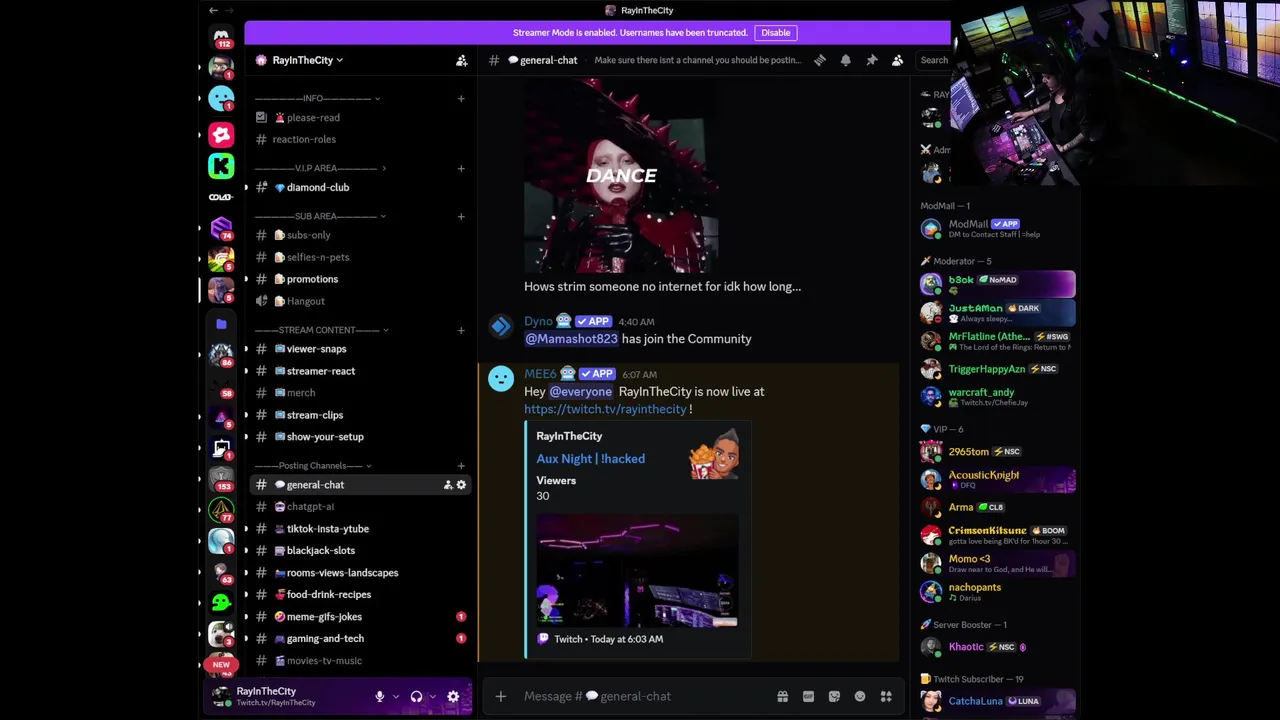Open user settings gear icon
The image size is (1280, 720).
[x=453, y=696]
